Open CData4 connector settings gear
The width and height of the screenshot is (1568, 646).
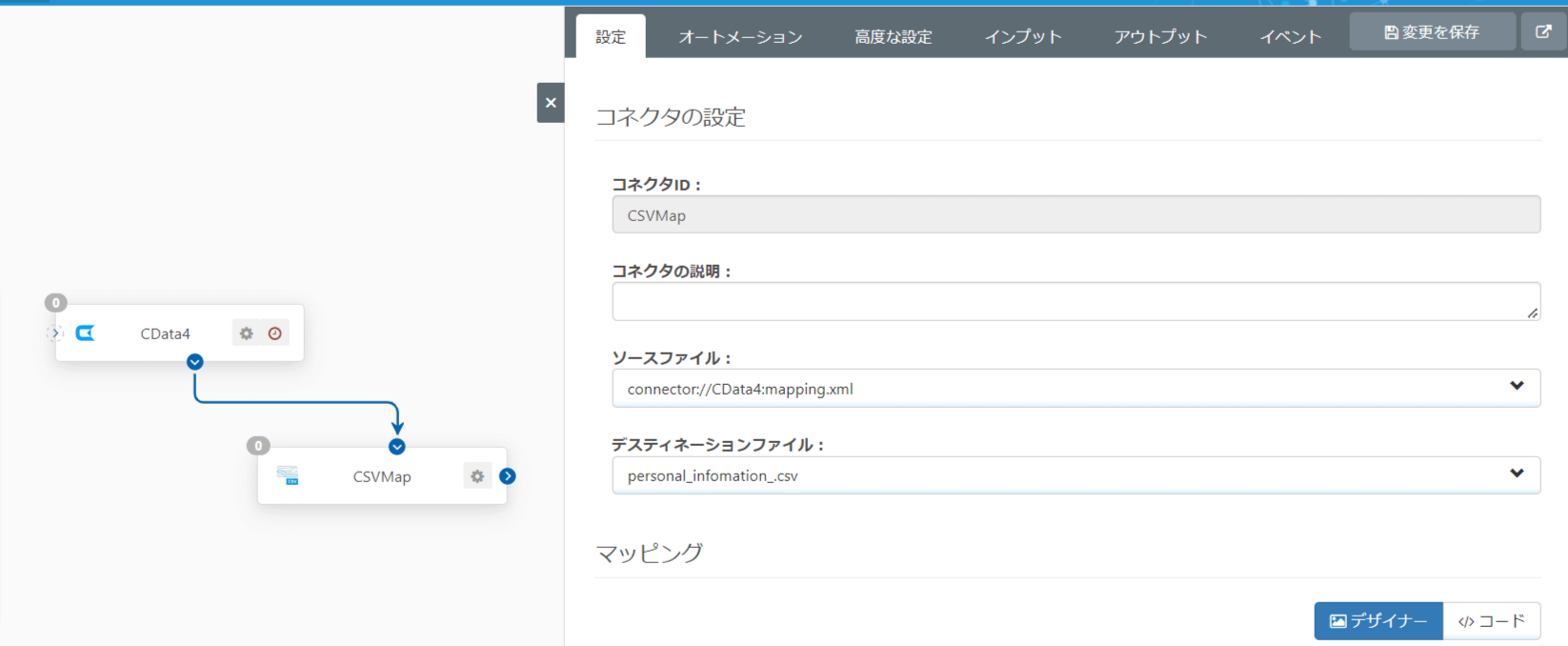tap(247, 333)
